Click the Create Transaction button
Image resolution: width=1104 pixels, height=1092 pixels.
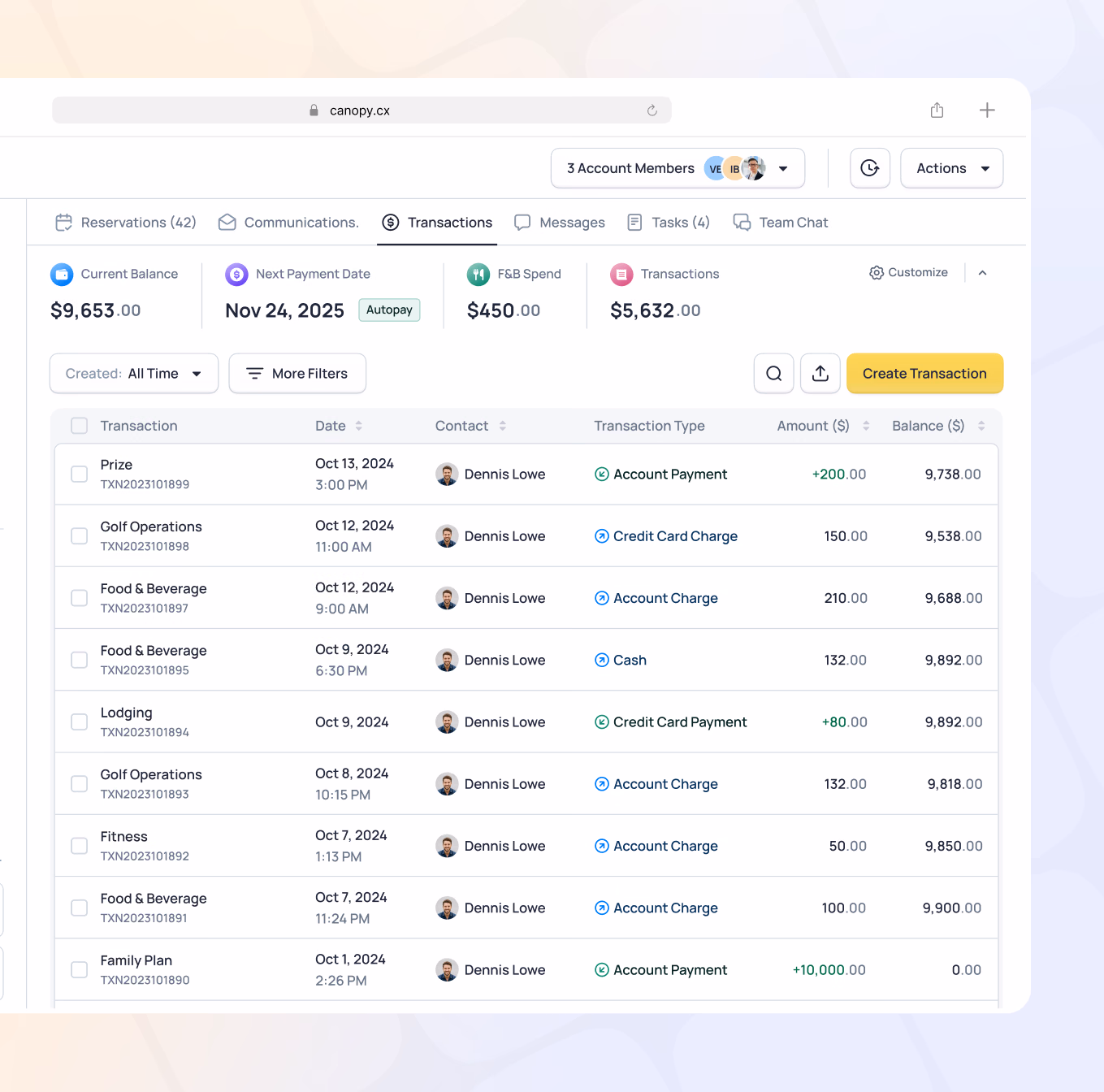coord(924,374)
